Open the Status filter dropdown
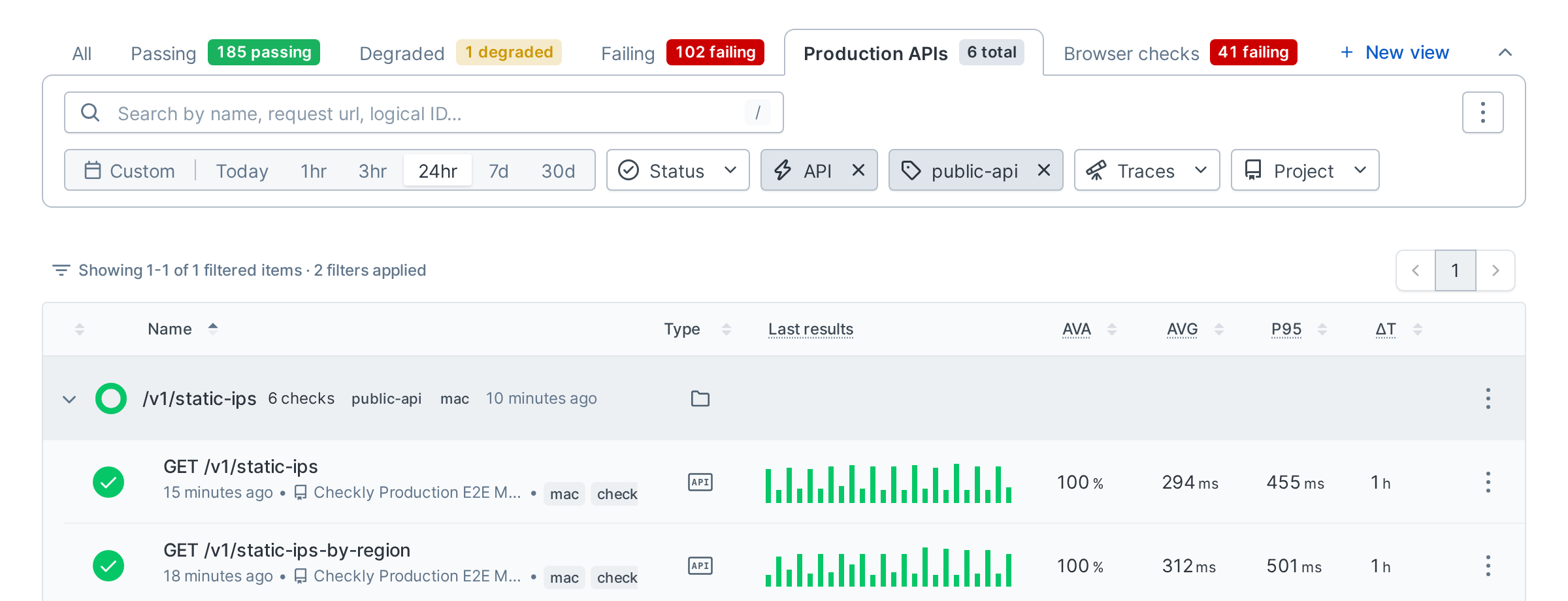 [x=678, y=171]
